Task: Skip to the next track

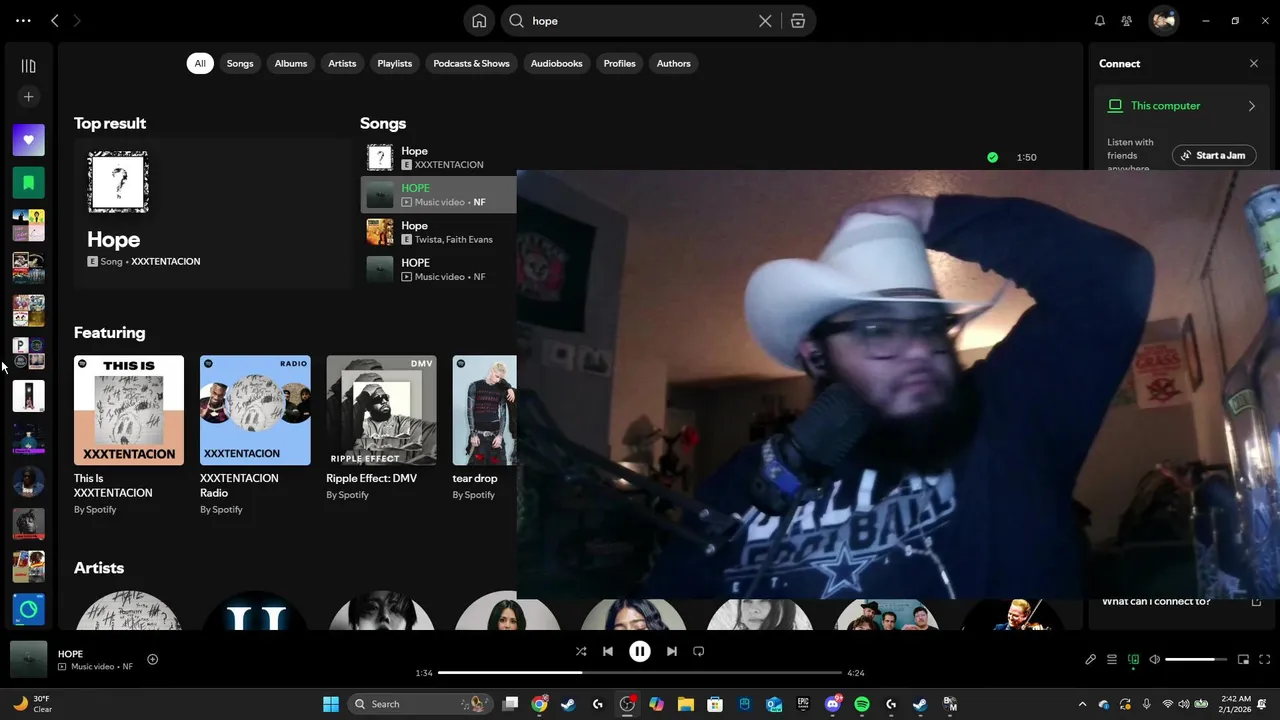Action: [x=672, y=651]
